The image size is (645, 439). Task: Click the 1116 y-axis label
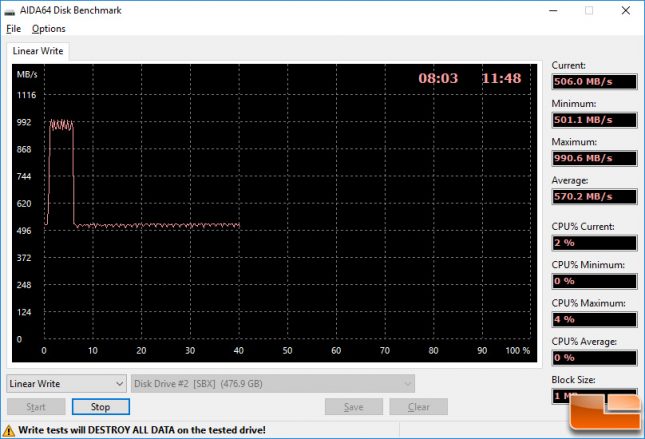point(26,95)
